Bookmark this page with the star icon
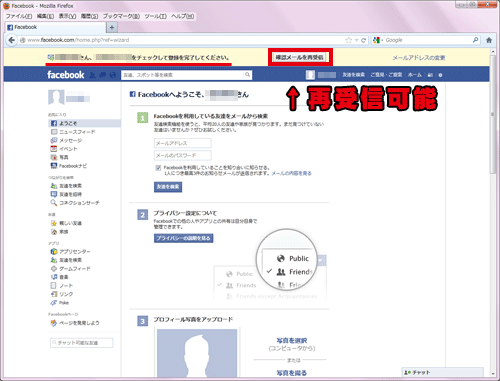The width and height of the screenshot is (500, 381). pyautogui.click(x=349, y=40)
